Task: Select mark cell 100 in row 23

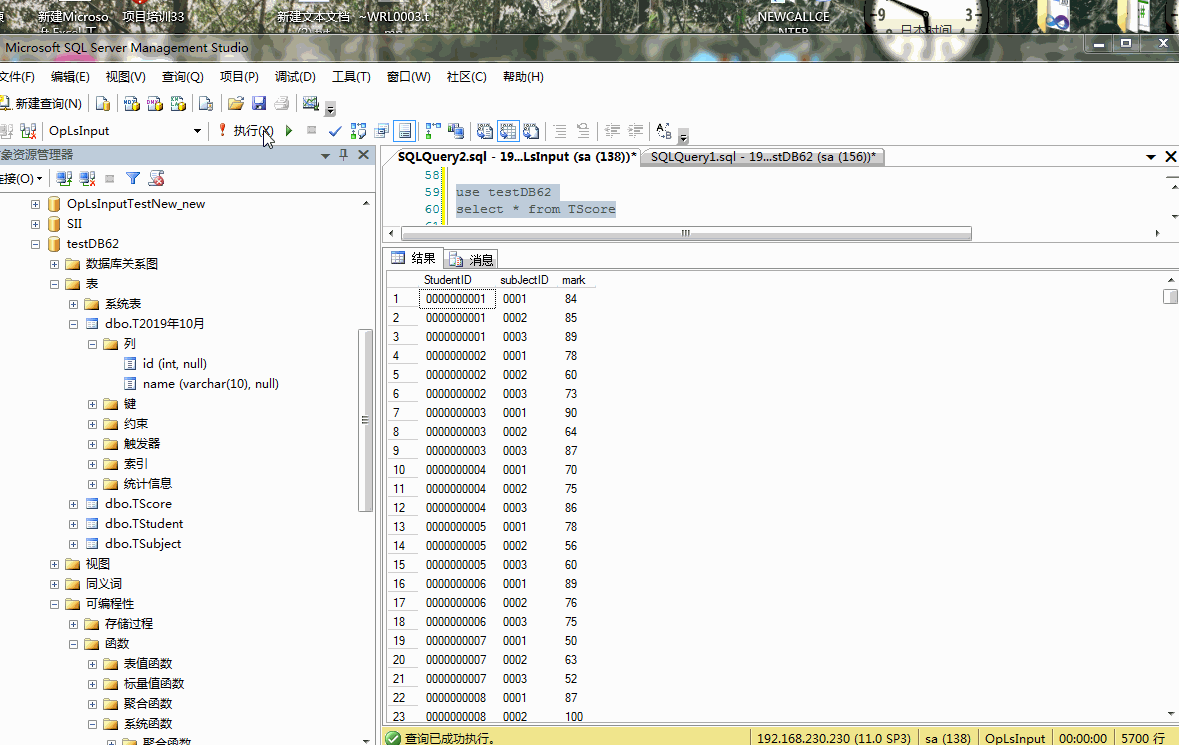Action: [x=574, y=717]
